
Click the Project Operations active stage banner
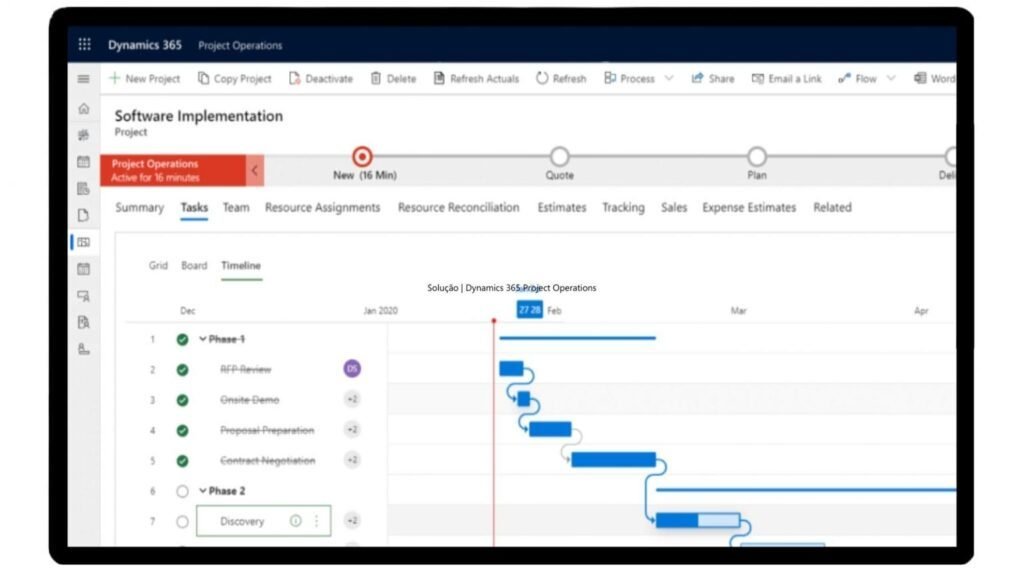click(x=173, y=171)
